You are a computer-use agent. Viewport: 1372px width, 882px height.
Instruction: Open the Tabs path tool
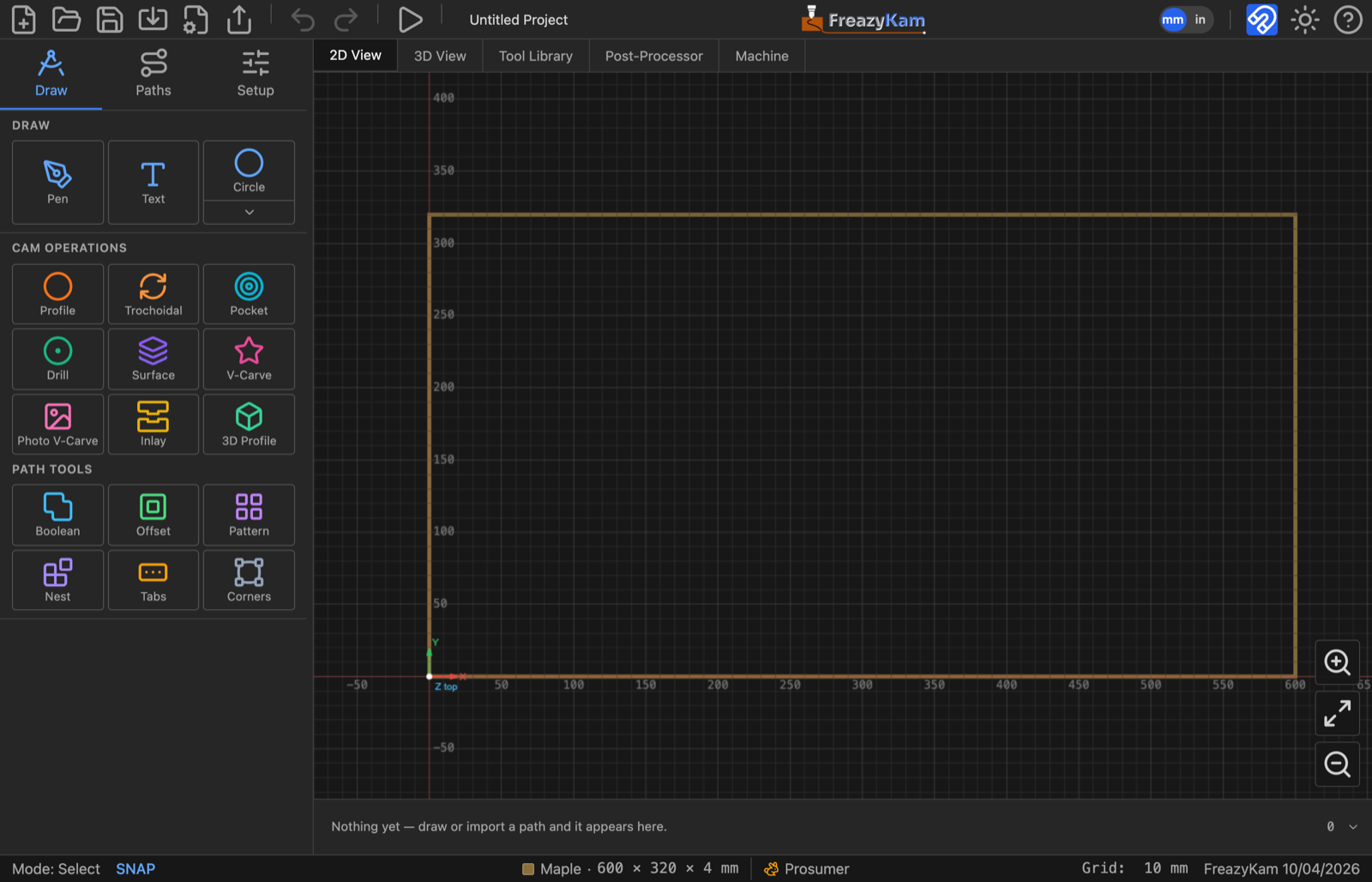[x=153, y=580]
